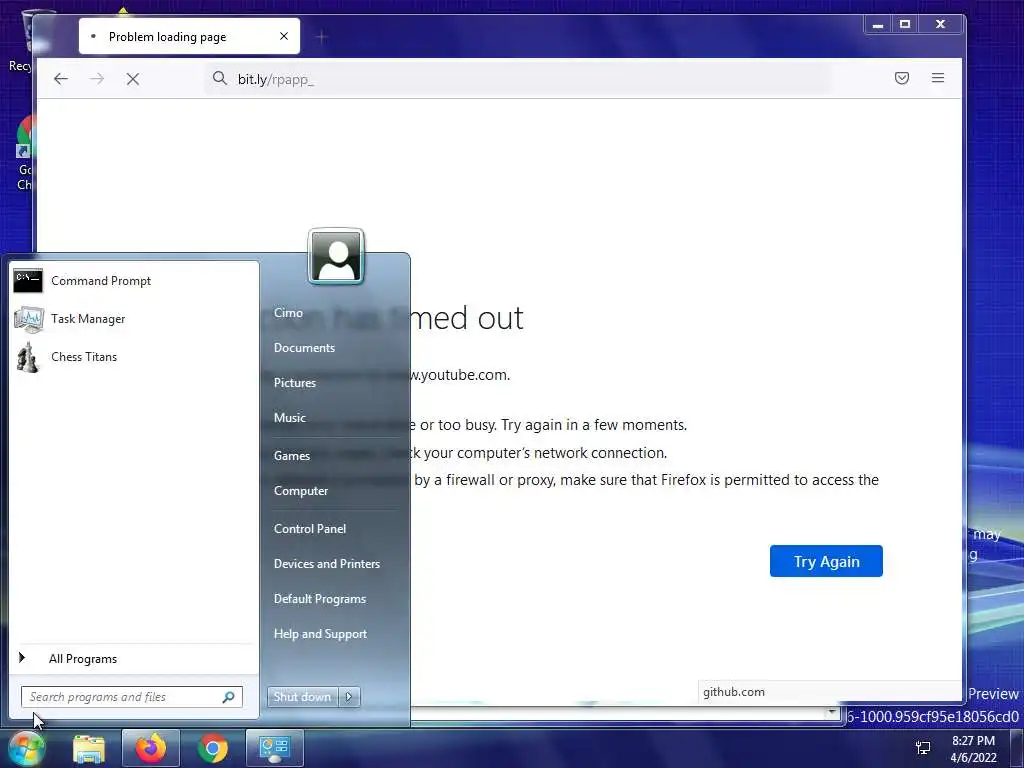Screen dimensions: 1024x768
Task: Open Games folder
Action: point(291,456)
